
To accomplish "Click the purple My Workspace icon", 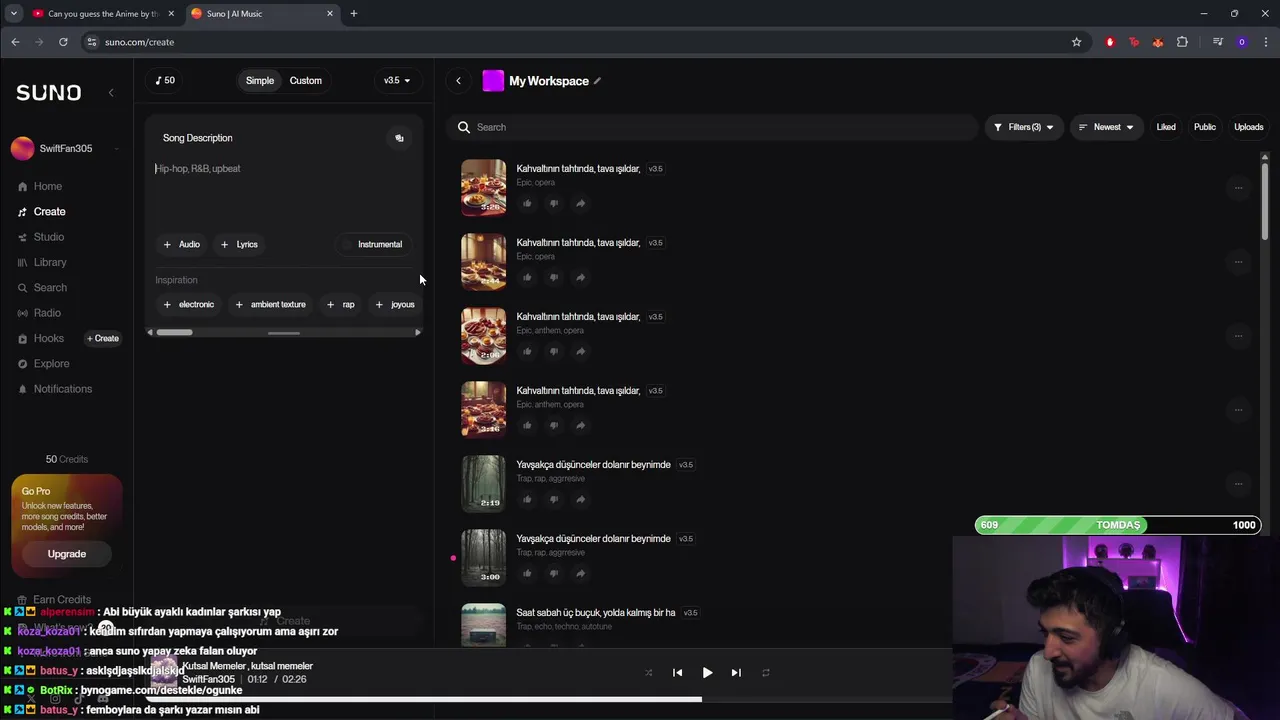I will click(x=493, y=81).
